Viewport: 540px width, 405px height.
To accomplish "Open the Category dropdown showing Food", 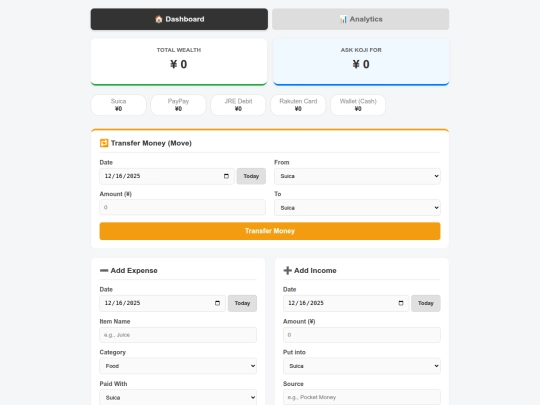I will (x=178, y=366).
